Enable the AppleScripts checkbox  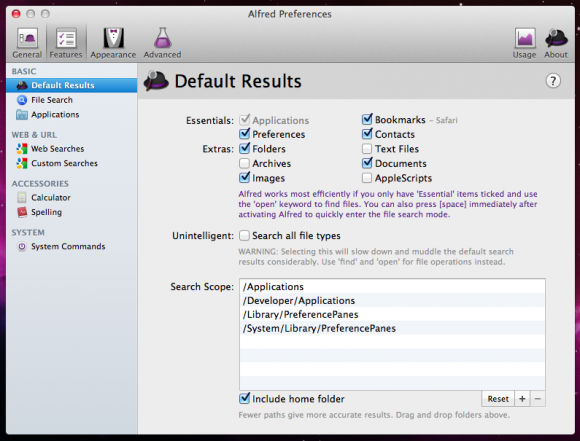(x=367, y=178)
